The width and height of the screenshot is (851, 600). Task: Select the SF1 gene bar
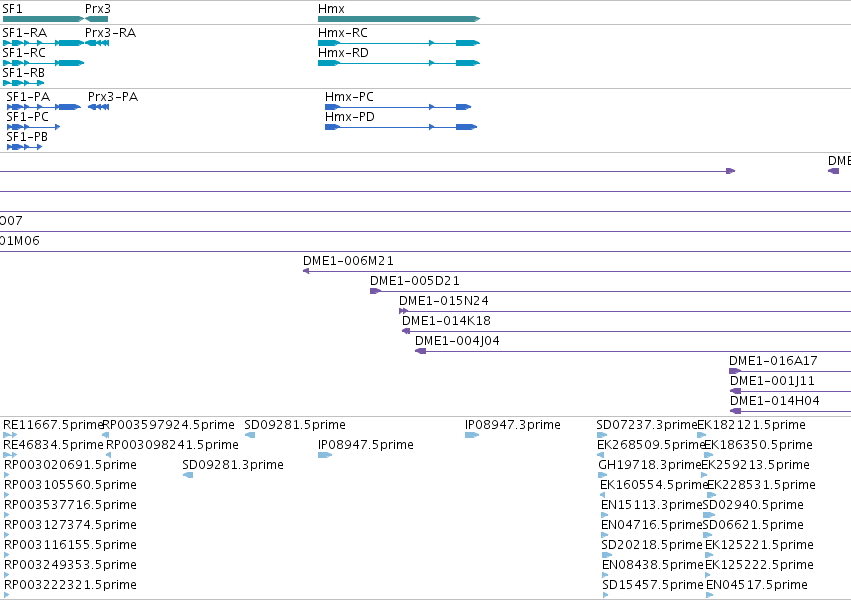[43, 19]
